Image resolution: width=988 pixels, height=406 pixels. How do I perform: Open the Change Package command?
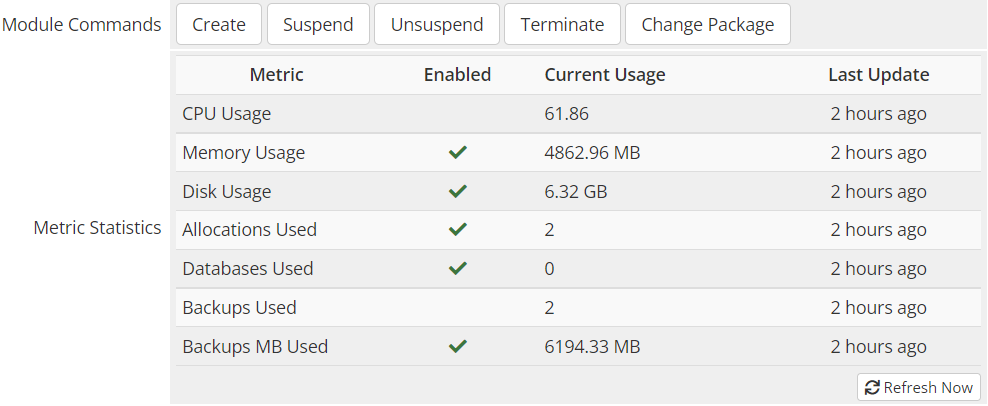point(707,25)
